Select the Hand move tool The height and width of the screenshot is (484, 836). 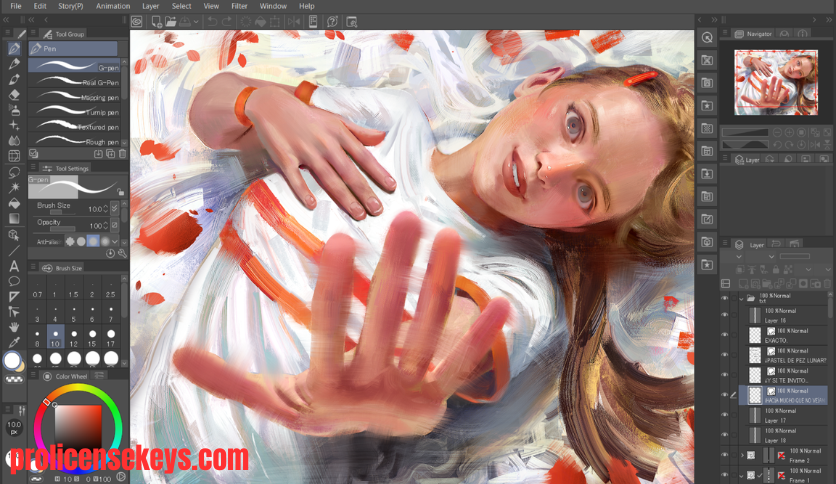[14, 327]
